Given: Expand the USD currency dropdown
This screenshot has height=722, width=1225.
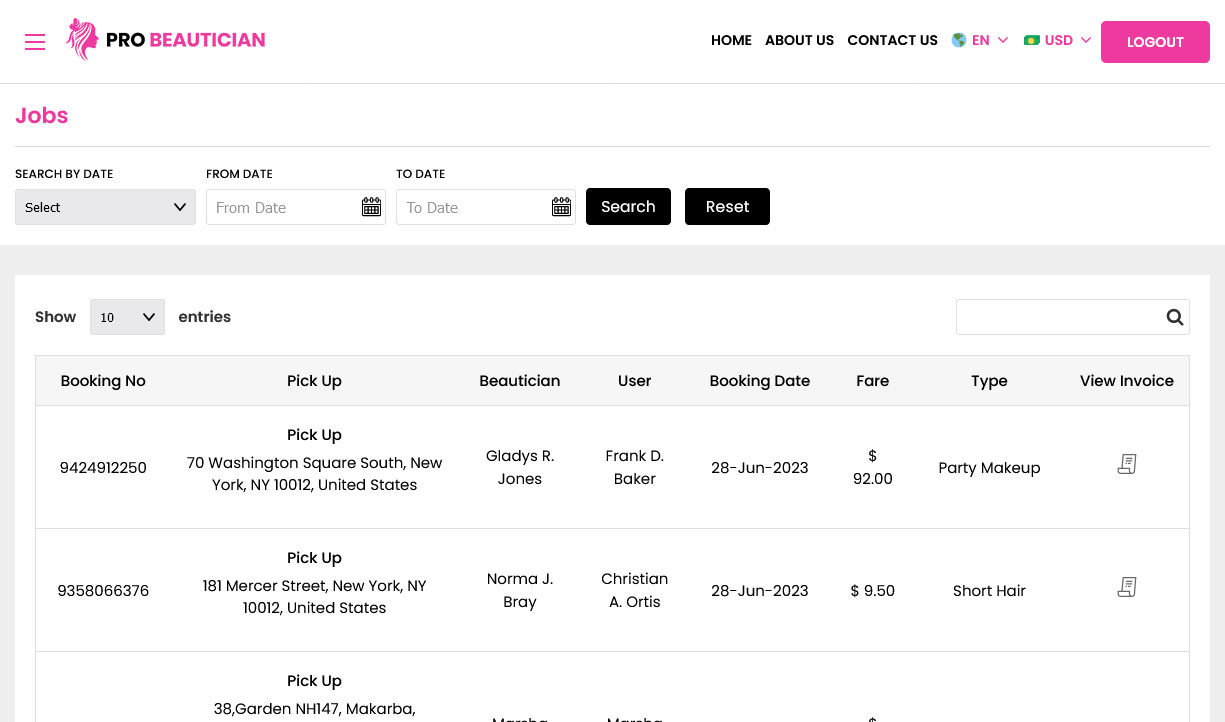Looking at the screenshot, I should [1058, 40].
